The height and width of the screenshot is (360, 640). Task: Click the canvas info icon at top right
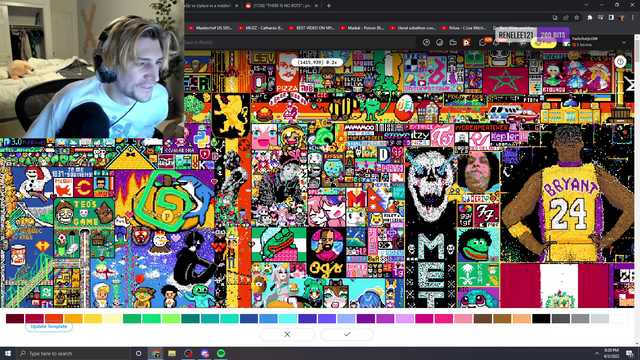click(620, 62)
